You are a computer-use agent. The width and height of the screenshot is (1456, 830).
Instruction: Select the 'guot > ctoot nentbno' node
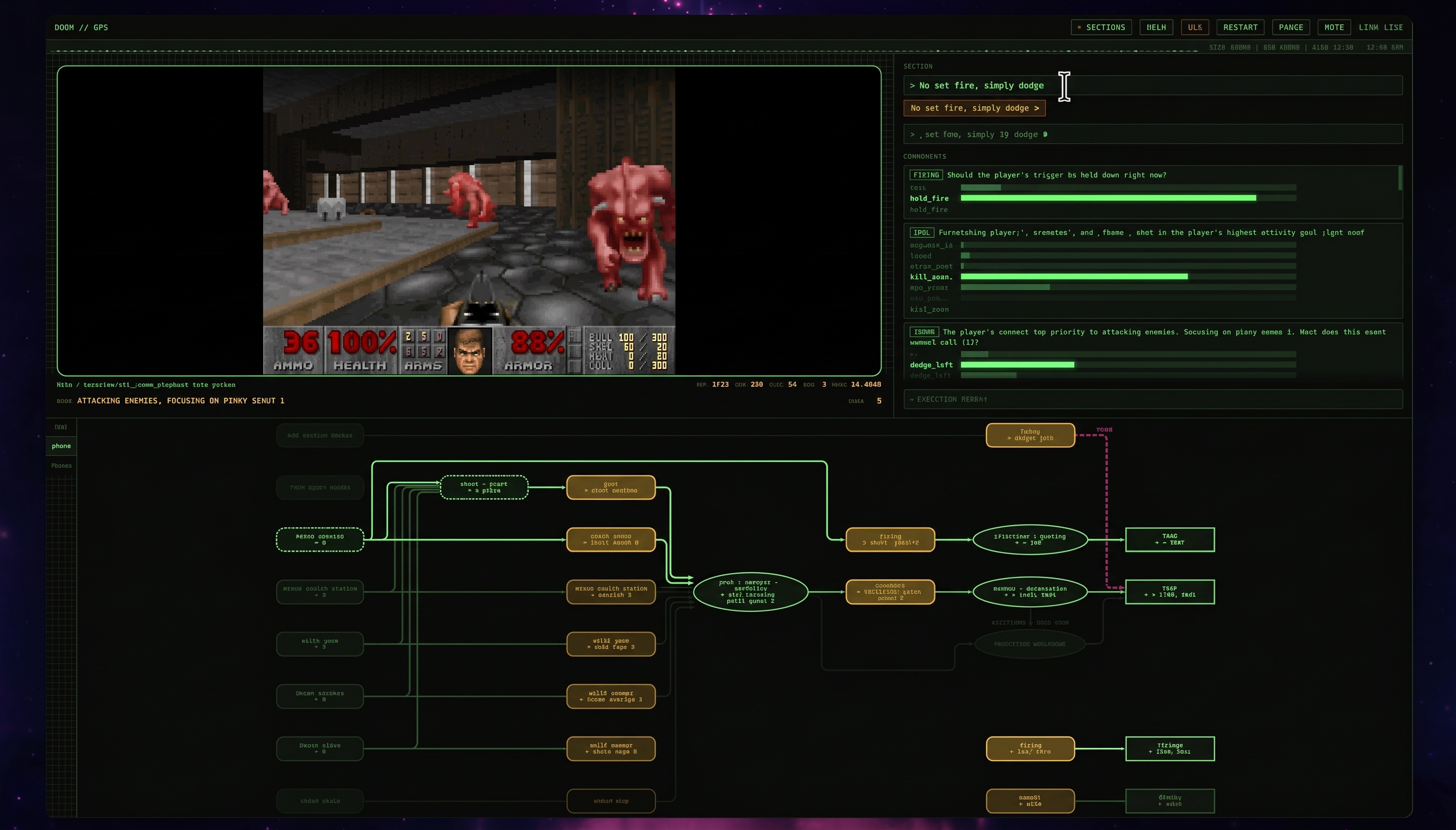610,488
